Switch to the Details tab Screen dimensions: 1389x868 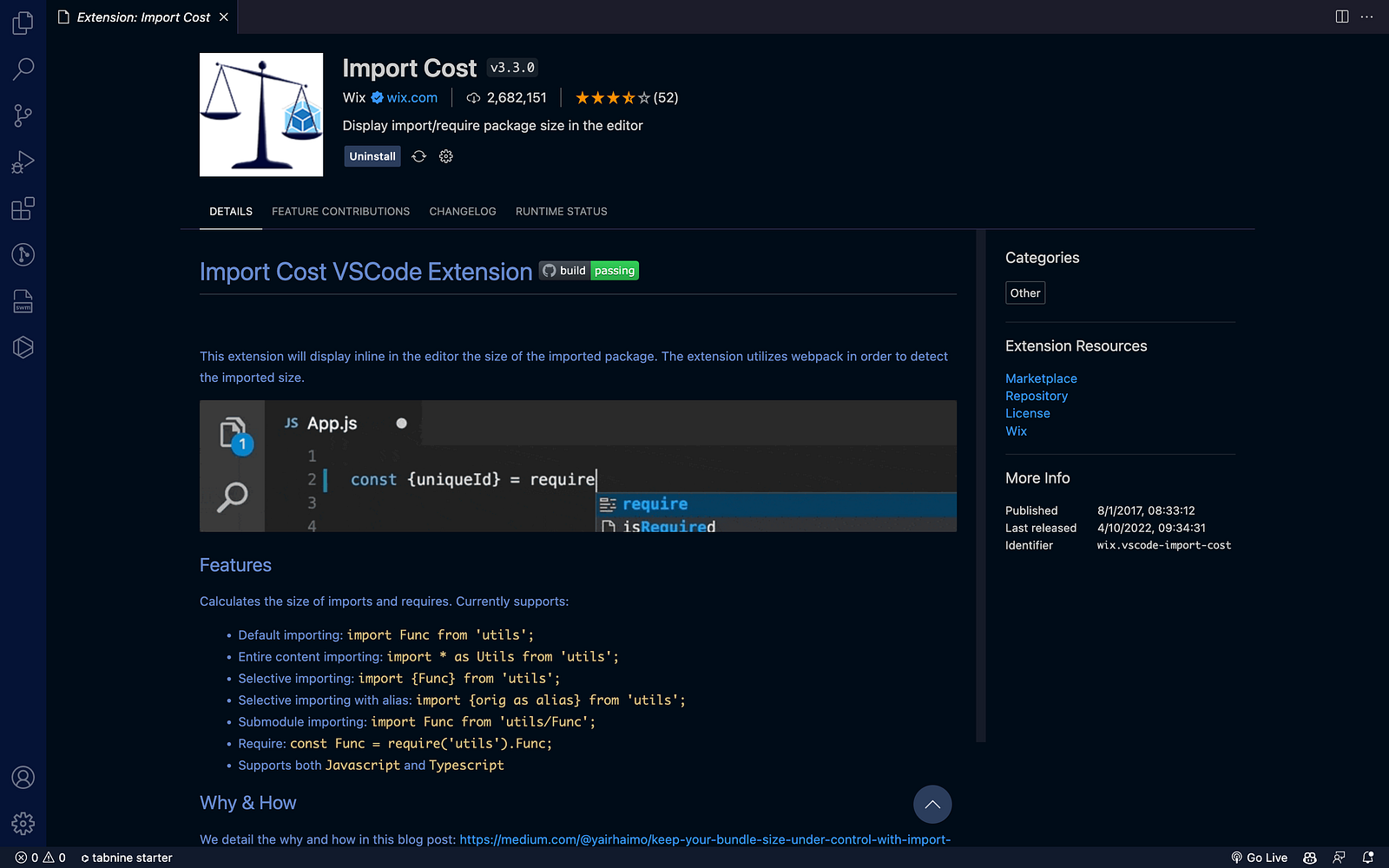pyautogui.click(x=231, y=212)
